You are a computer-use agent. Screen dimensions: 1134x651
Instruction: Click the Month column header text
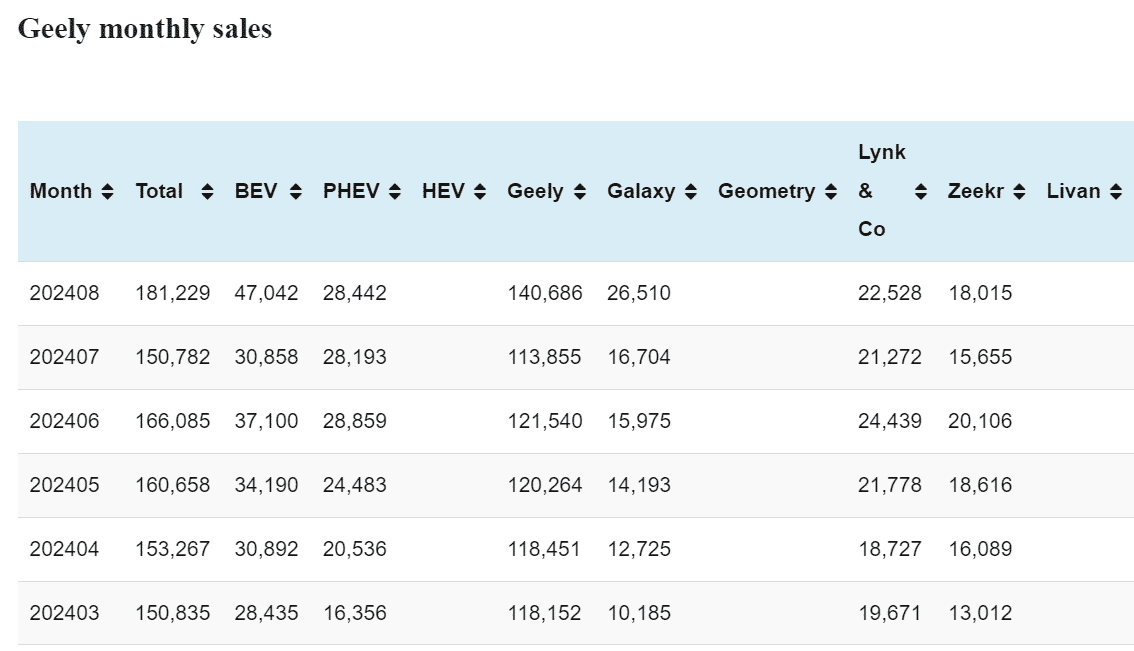(x=61, y=192)
